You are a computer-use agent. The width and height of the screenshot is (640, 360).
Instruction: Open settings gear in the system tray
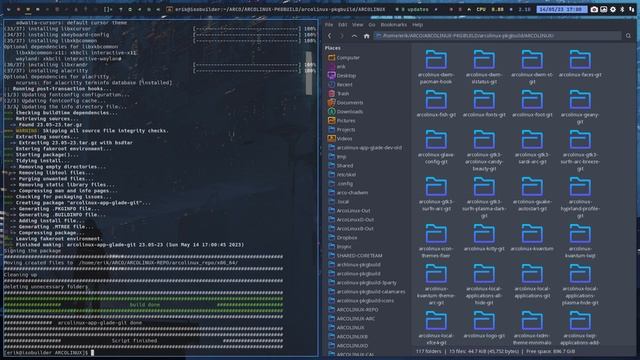click(x=613, y=9)
